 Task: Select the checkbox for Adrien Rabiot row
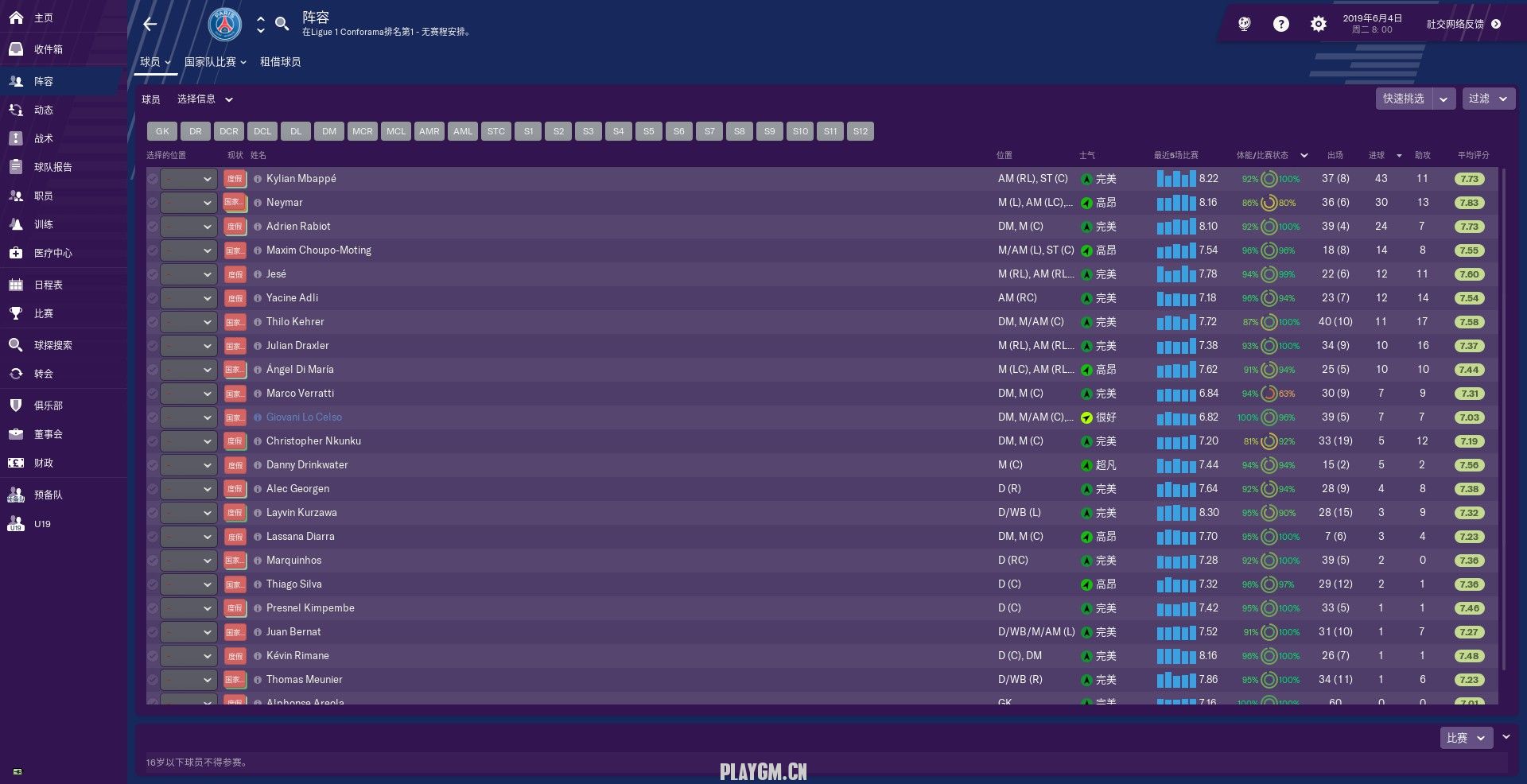(153, 227)
